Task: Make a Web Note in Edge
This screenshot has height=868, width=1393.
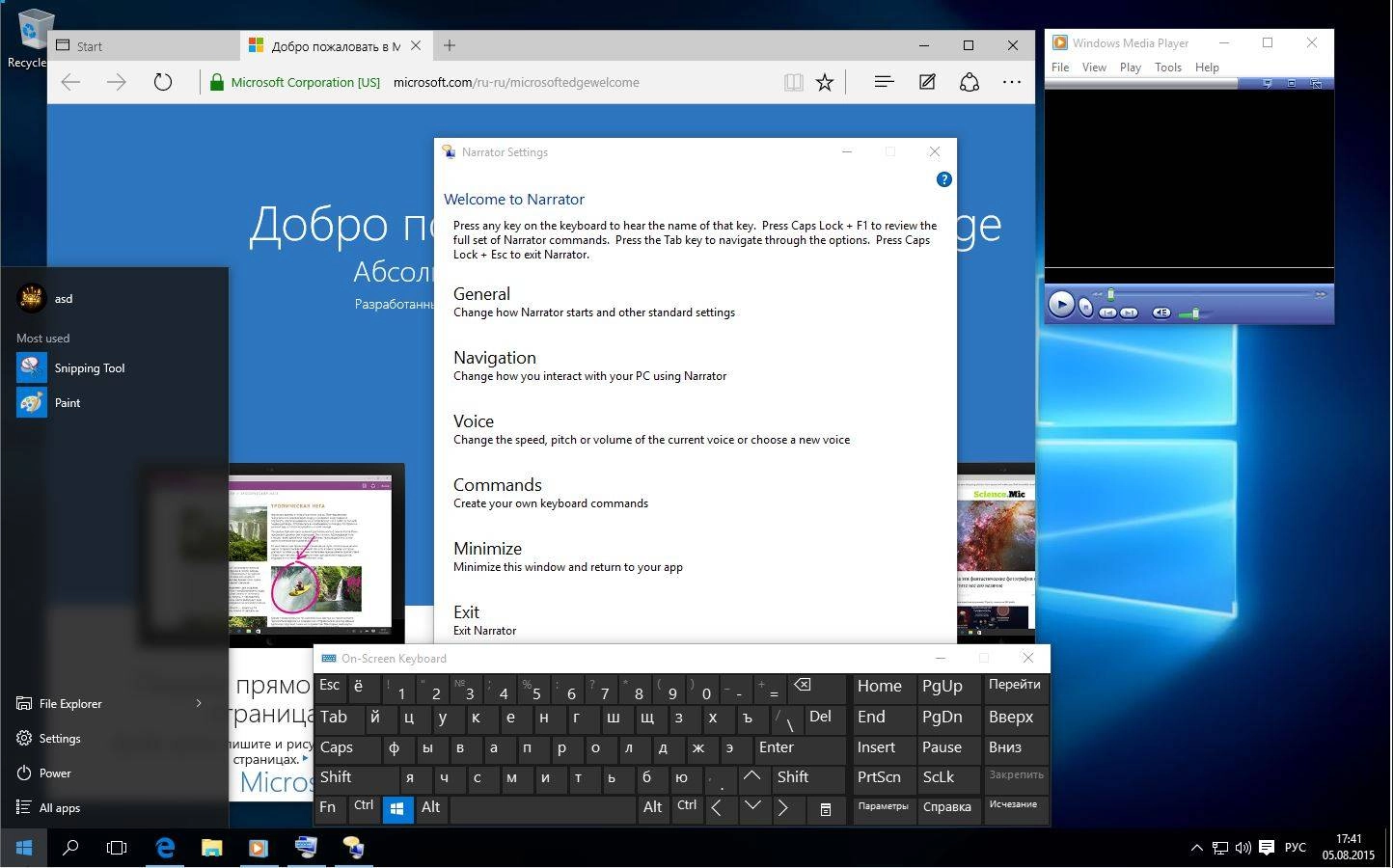Action: click(x=927, y=82)
